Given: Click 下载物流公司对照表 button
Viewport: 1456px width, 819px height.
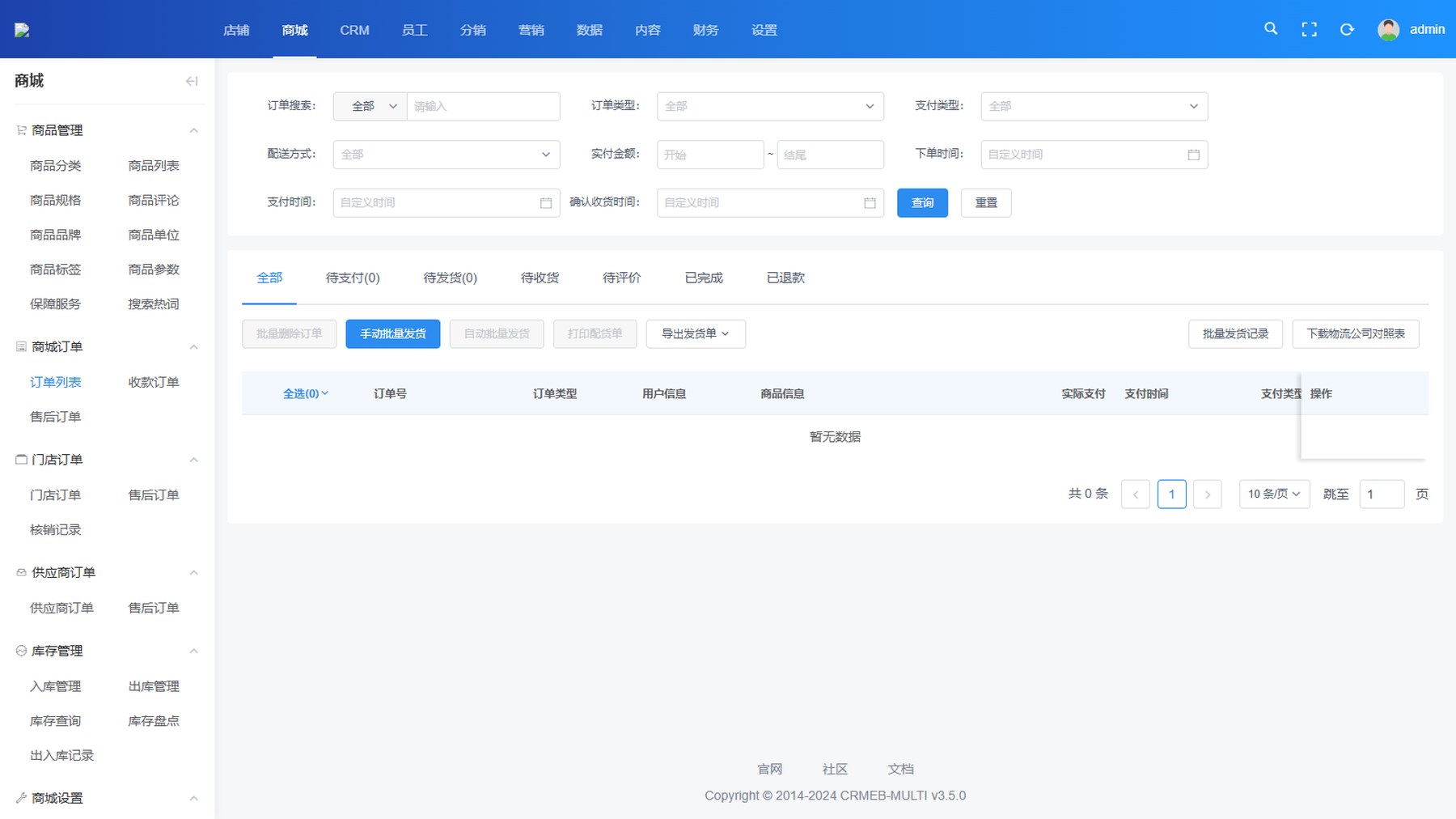Looking at the screenshot, I should click(1356, 333).
